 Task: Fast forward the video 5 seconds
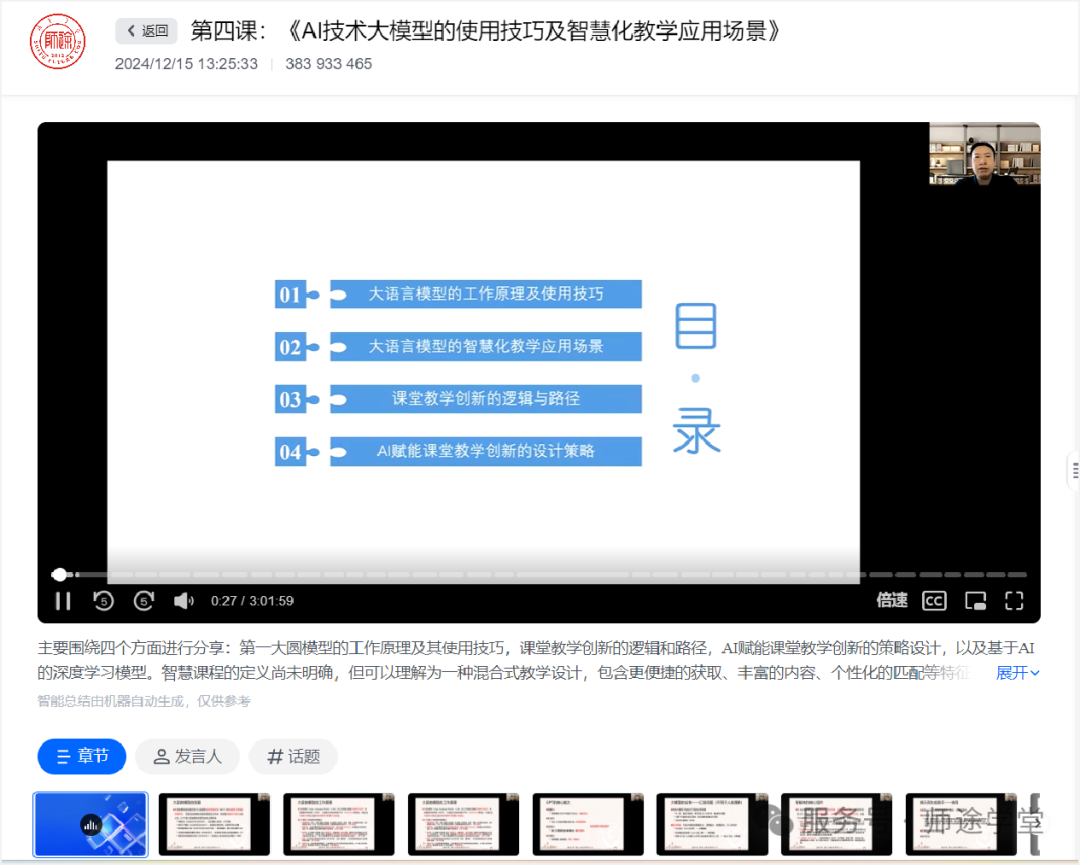click(x=143, y=600)
